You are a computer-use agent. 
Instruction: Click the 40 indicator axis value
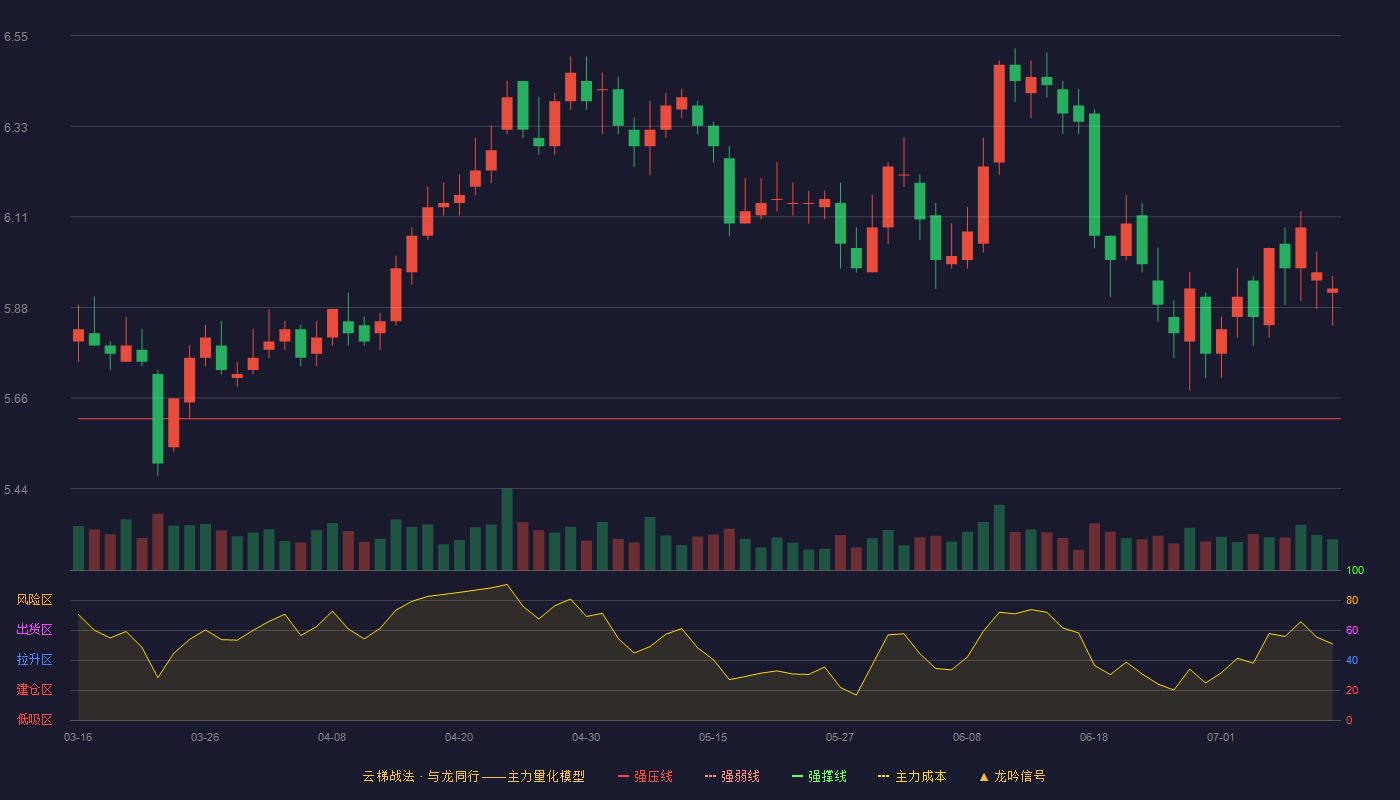(1352, 661)
